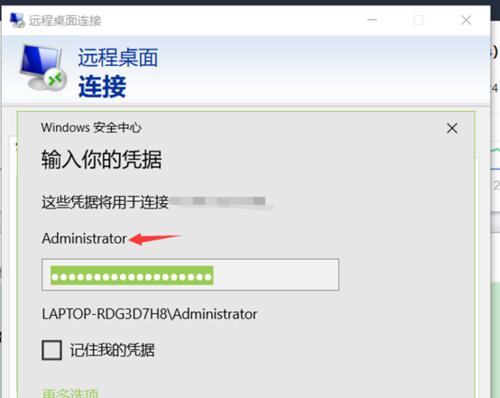Click the password input field
This screenshot has width=500, height=398.
click(x=190, y=275)
